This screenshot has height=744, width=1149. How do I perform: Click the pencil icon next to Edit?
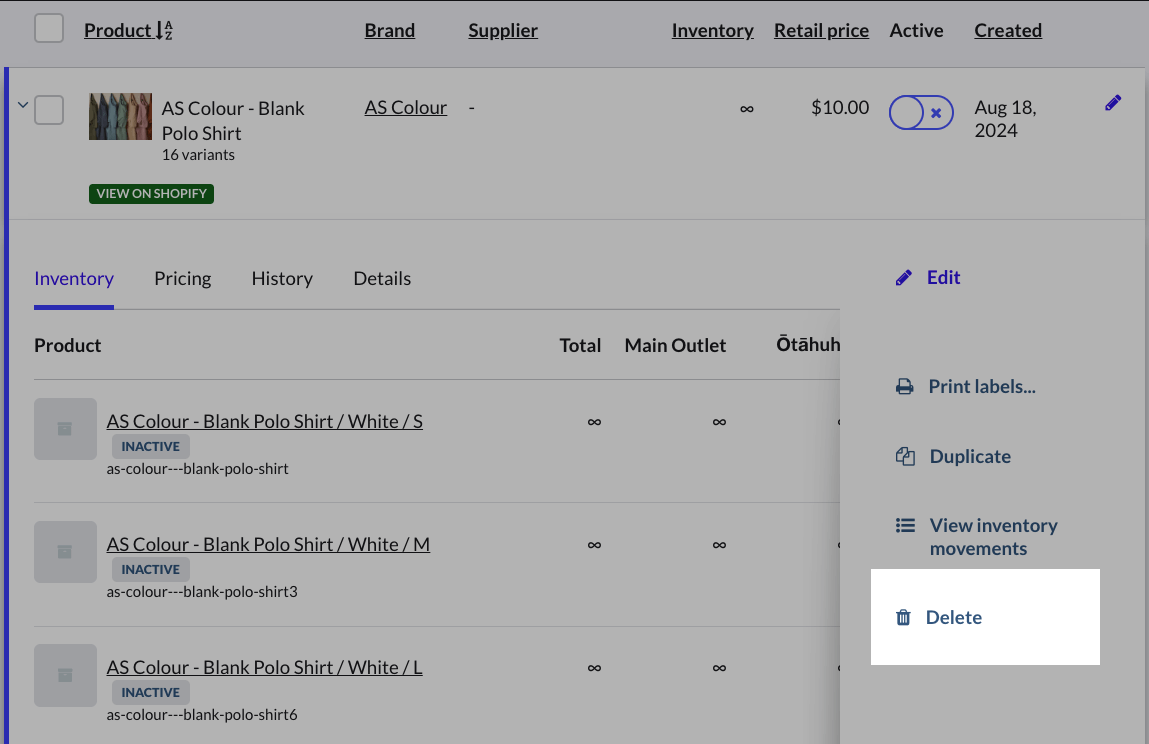coord(904,278)
